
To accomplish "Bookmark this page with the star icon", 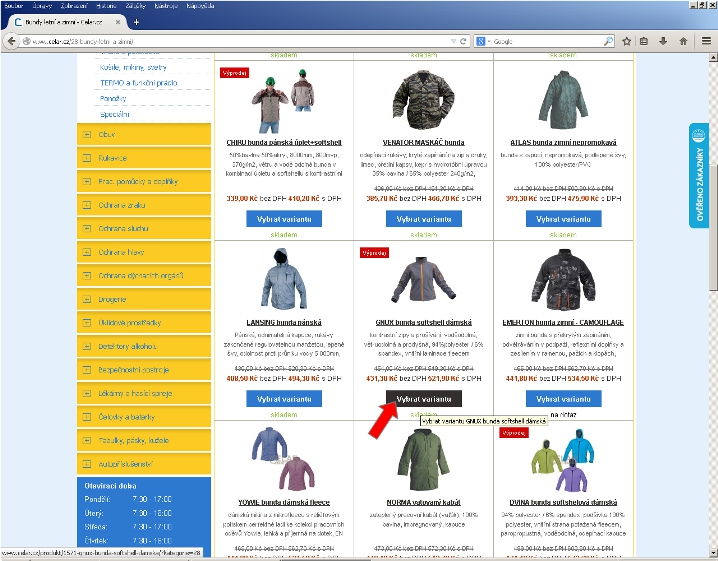I will [x=626, y=41].
